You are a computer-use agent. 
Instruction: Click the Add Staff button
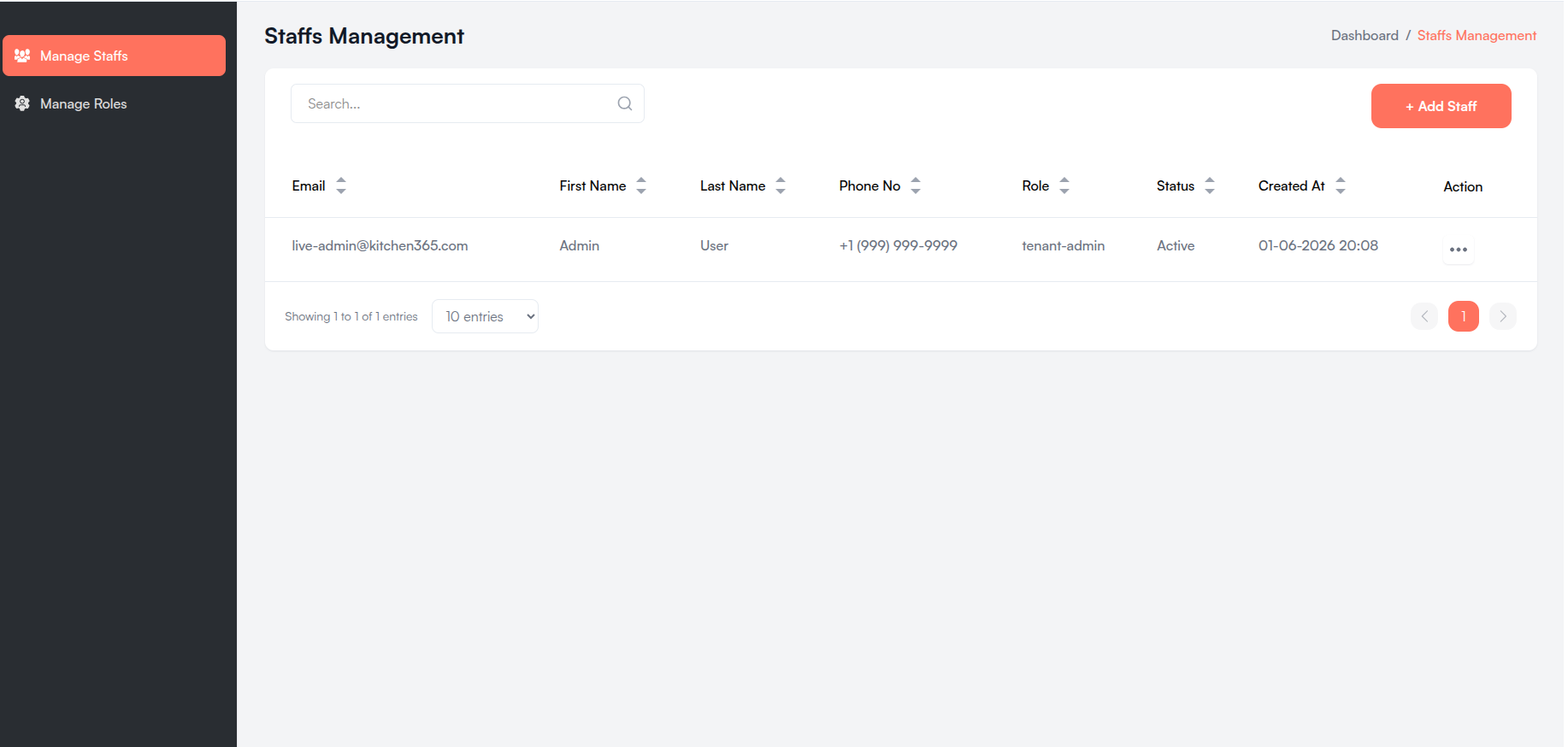tap(1441, 106)
